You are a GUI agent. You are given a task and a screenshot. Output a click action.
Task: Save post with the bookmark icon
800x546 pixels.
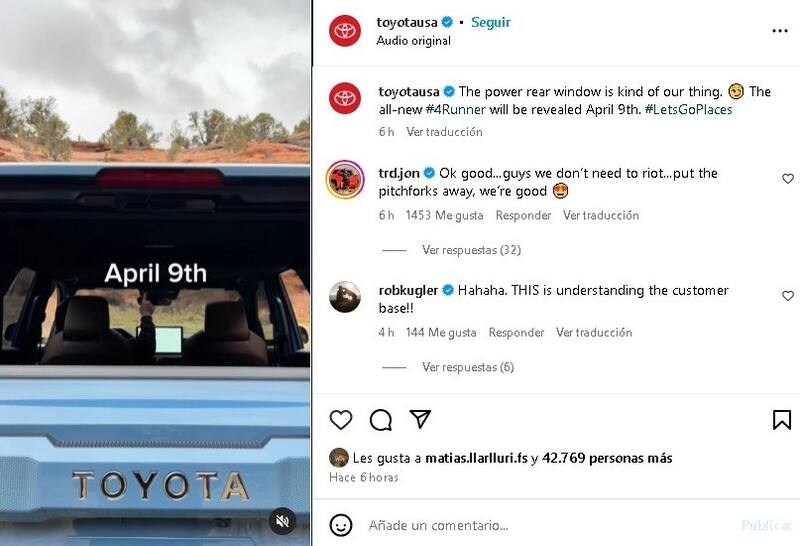click(x=782, y=419)
